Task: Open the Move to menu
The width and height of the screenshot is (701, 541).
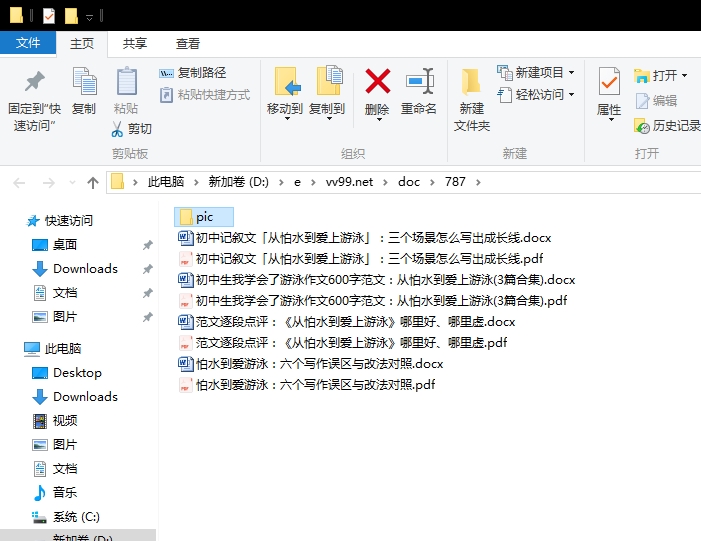Action: (285, 93)
